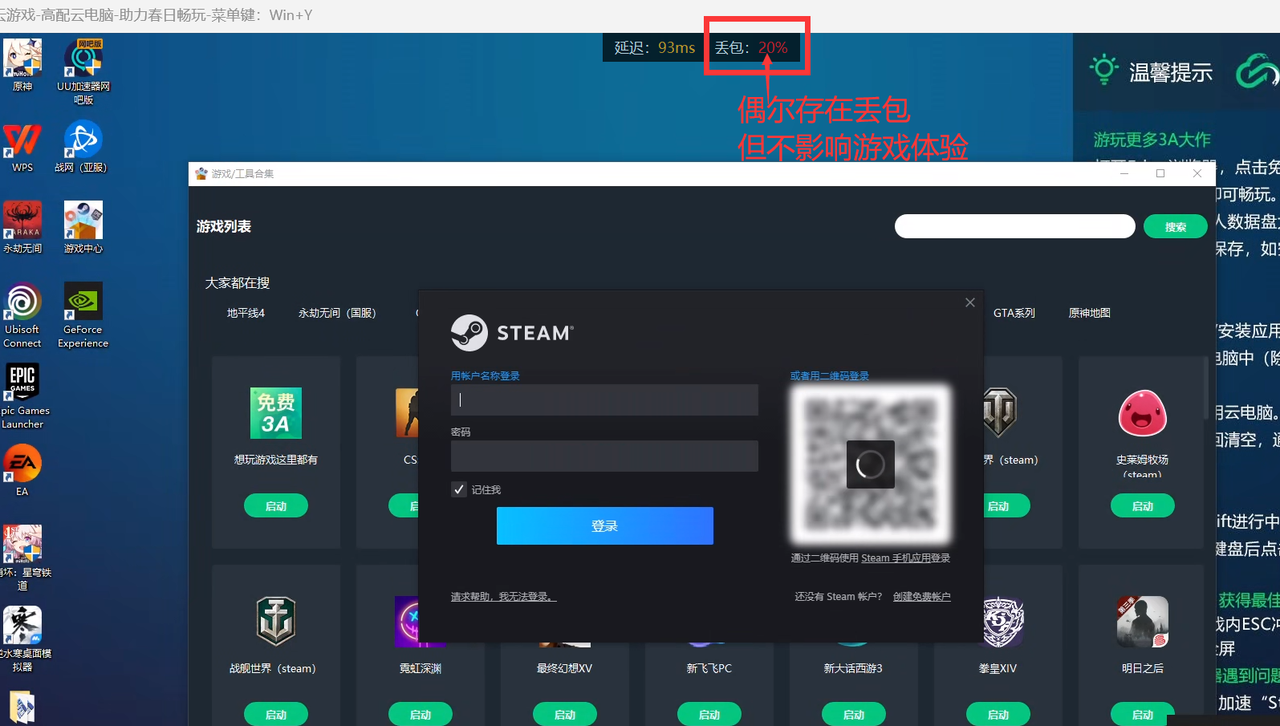Click the lightbulb icon beside 温馨提示

pos(1103,70)
